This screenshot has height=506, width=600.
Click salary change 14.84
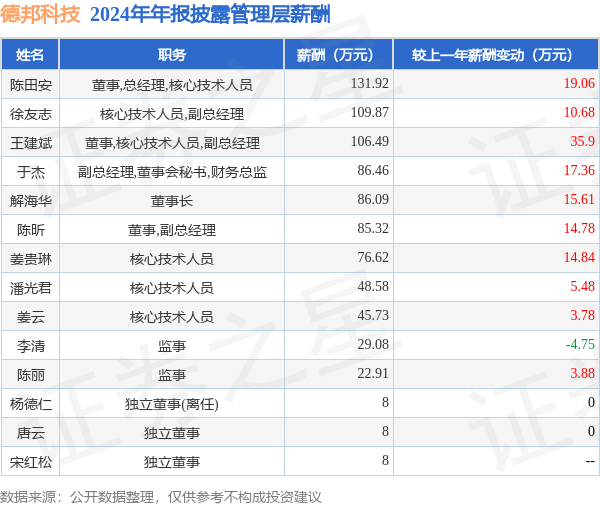coord(579,257)
